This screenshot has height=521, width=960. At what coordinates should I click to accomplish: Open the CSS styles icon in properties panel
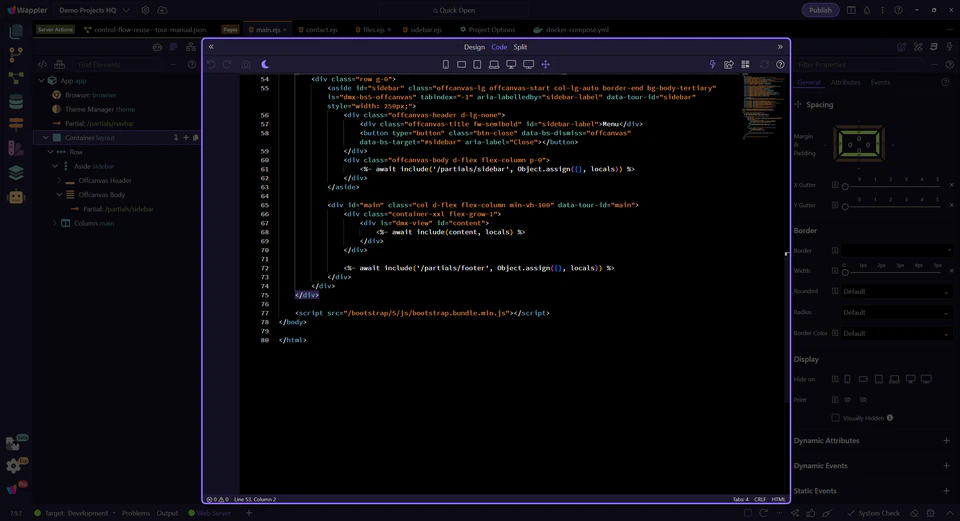click(x=934, y=47)
